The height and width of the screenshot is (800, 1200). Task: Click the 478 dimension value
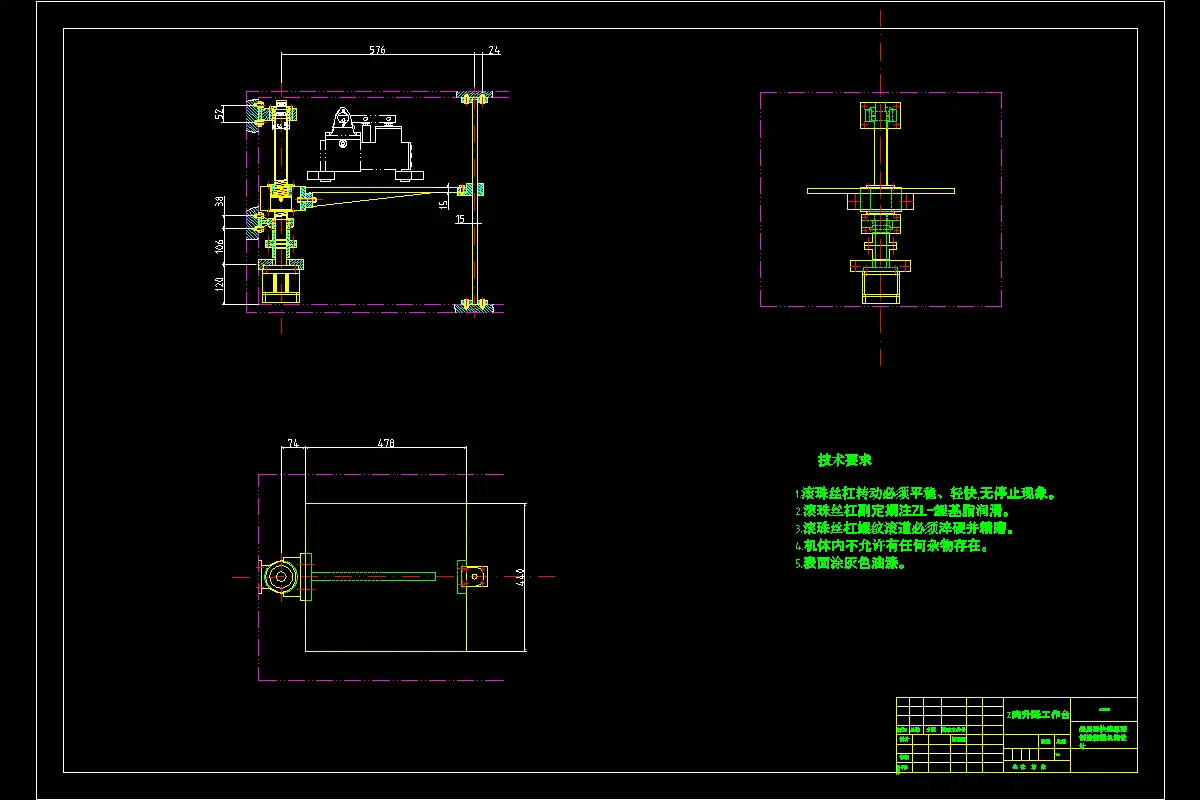click(384, 442)
